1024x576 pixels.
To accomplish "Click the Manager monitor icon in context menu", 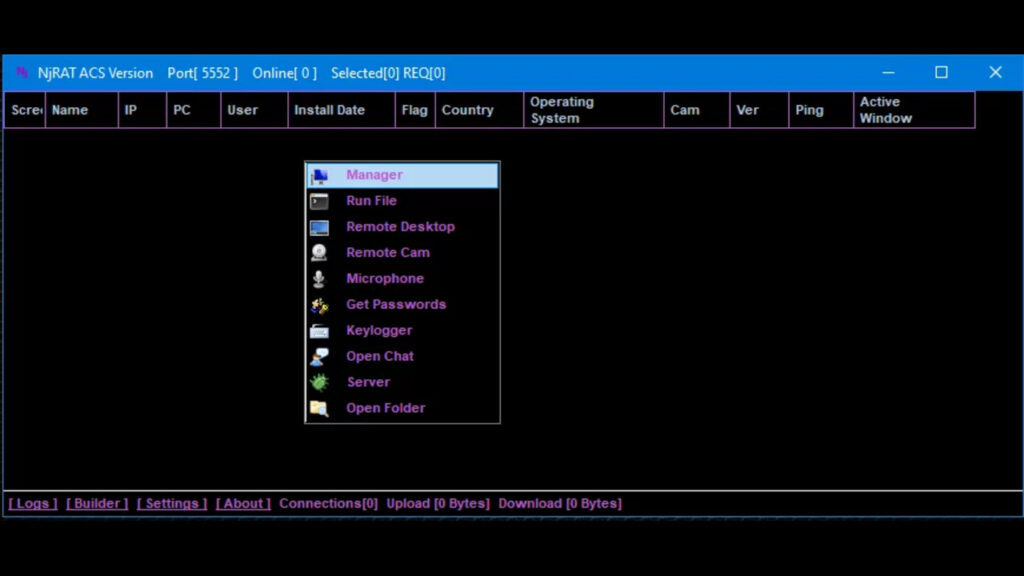I will point(319,175).
